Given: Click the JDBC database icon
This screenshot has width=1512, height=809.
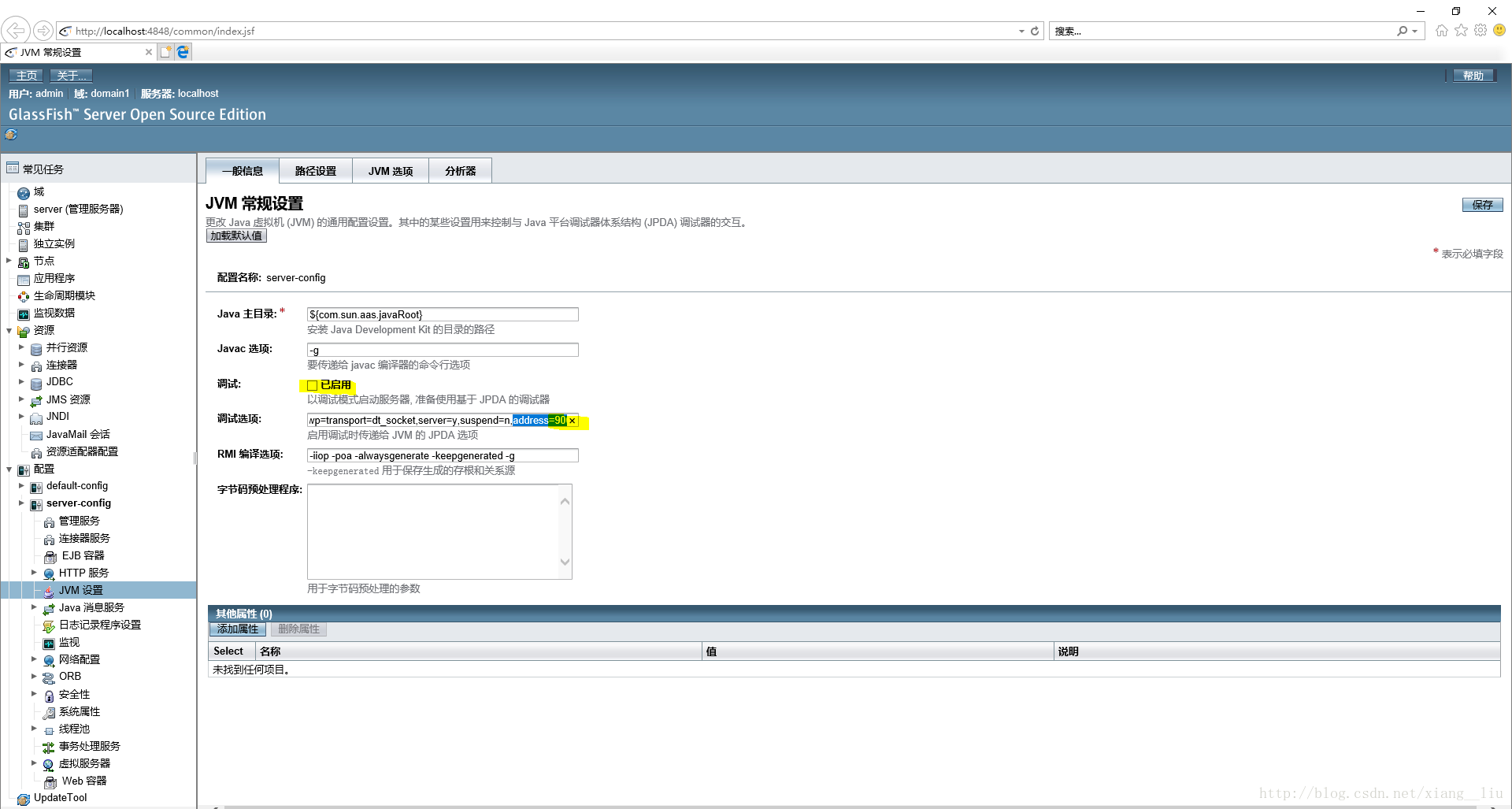Looking at the screenshot, I should [36, 384].
